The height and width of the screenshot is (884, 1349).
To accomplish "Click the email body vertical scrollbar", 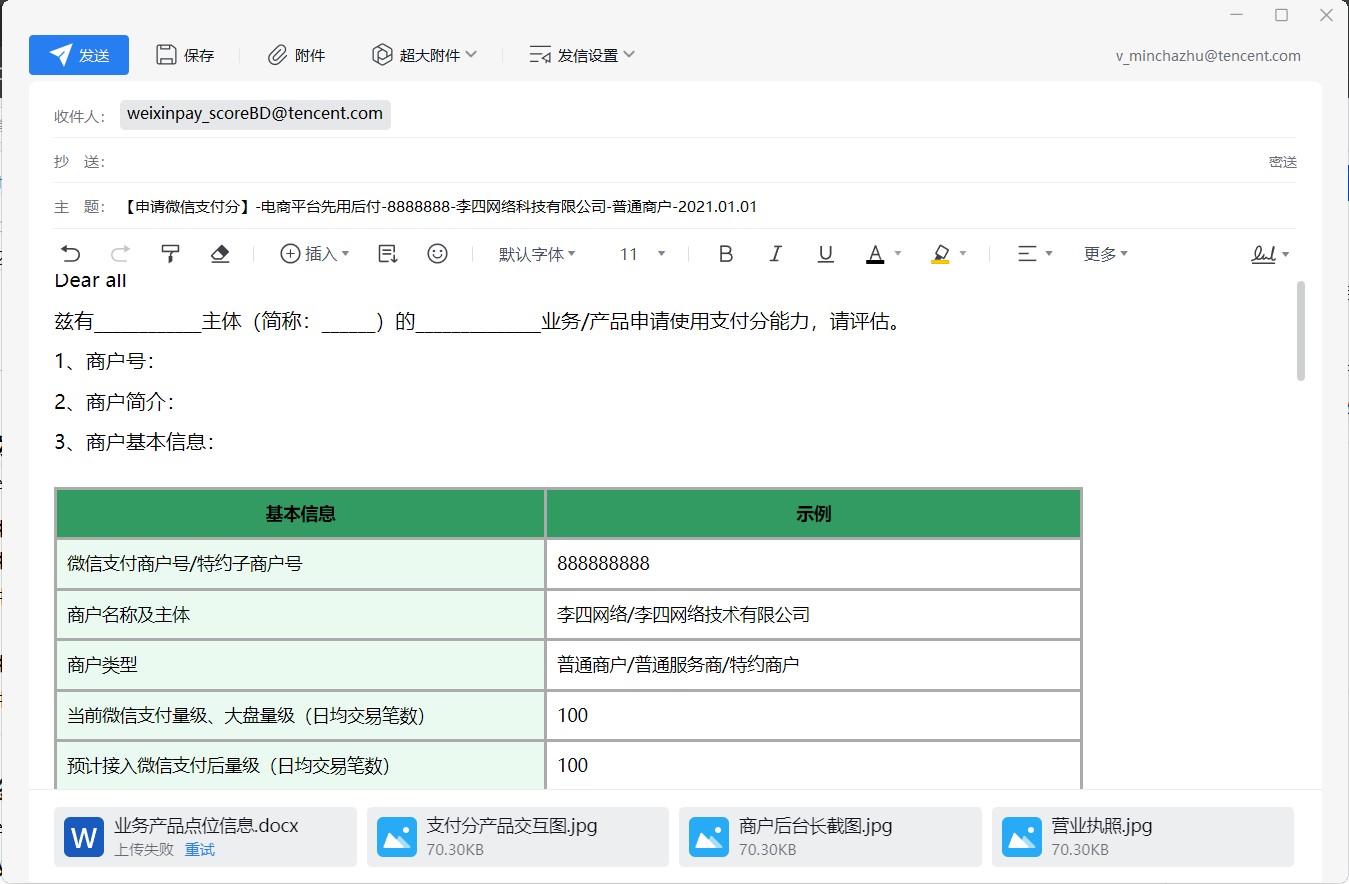I will click(x=1301, y=331).
